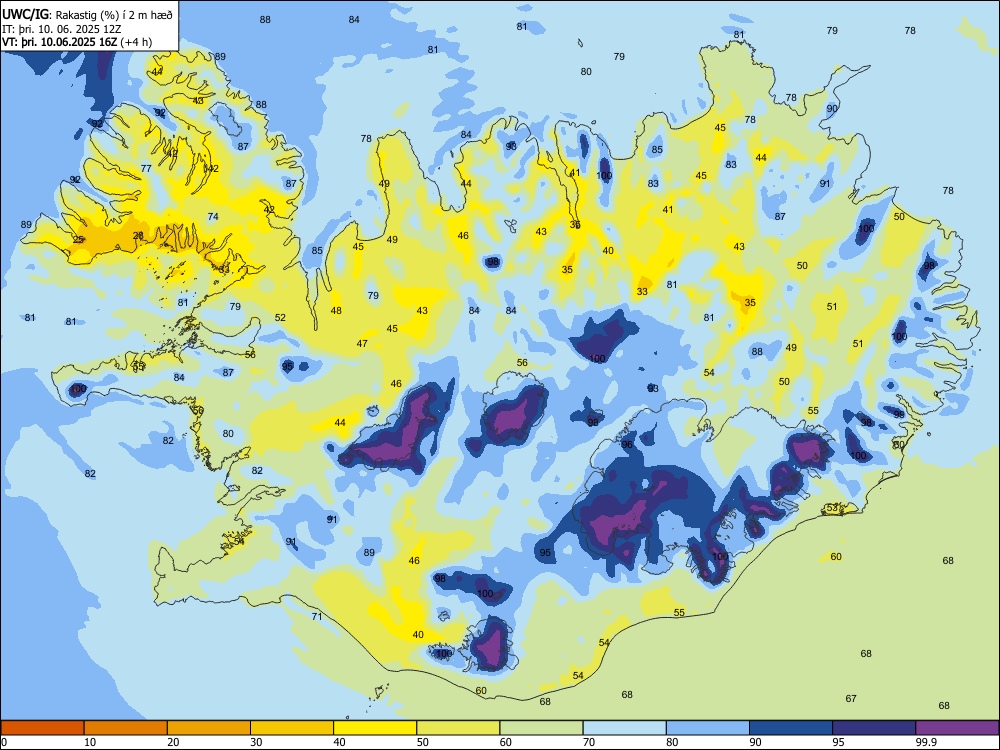The image size is (1000, 750).
Task: Click the humidity value '25' on the map
Action: 78,240
